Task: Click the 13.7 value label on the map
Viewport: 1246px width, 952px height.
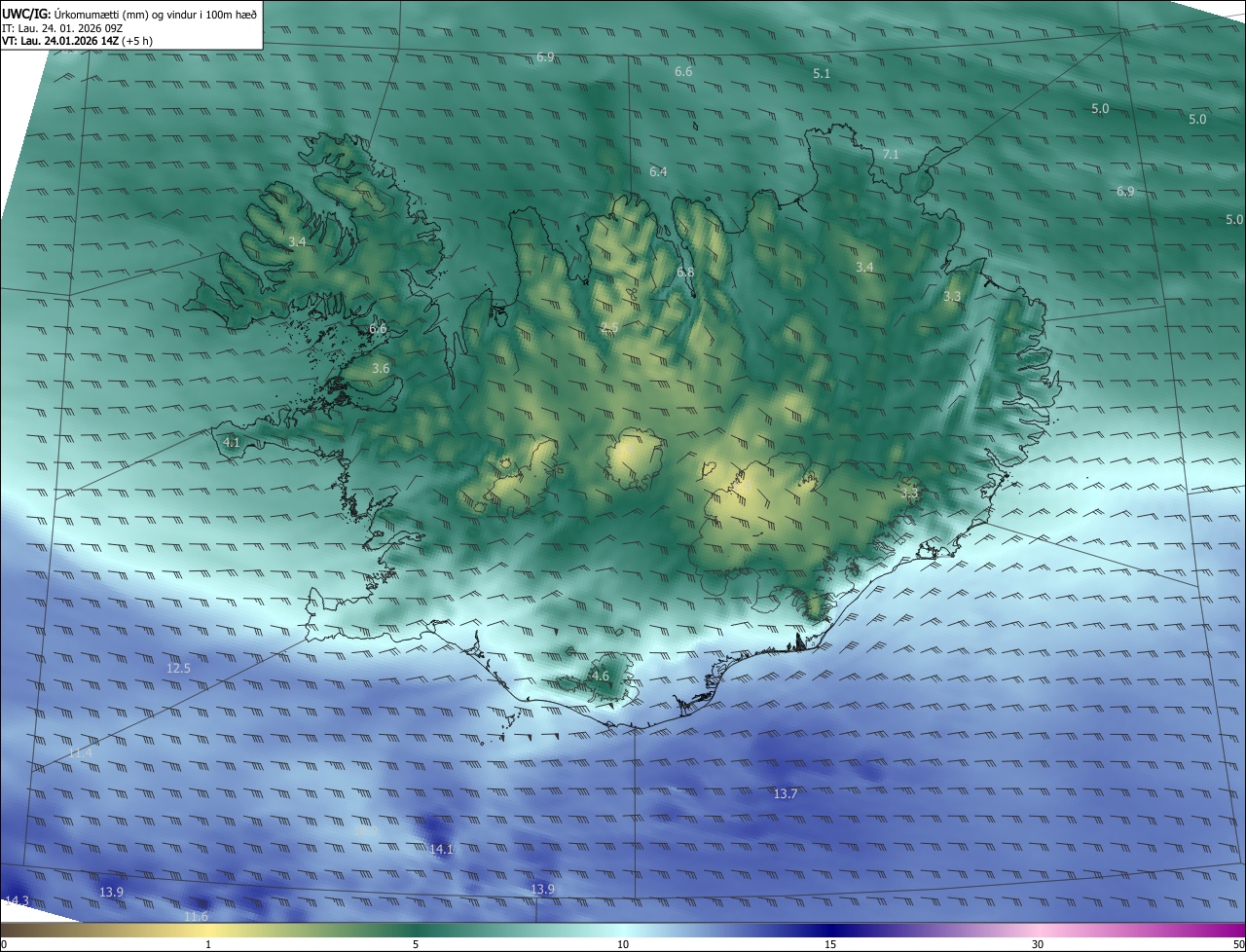Action: click(786, 793)
